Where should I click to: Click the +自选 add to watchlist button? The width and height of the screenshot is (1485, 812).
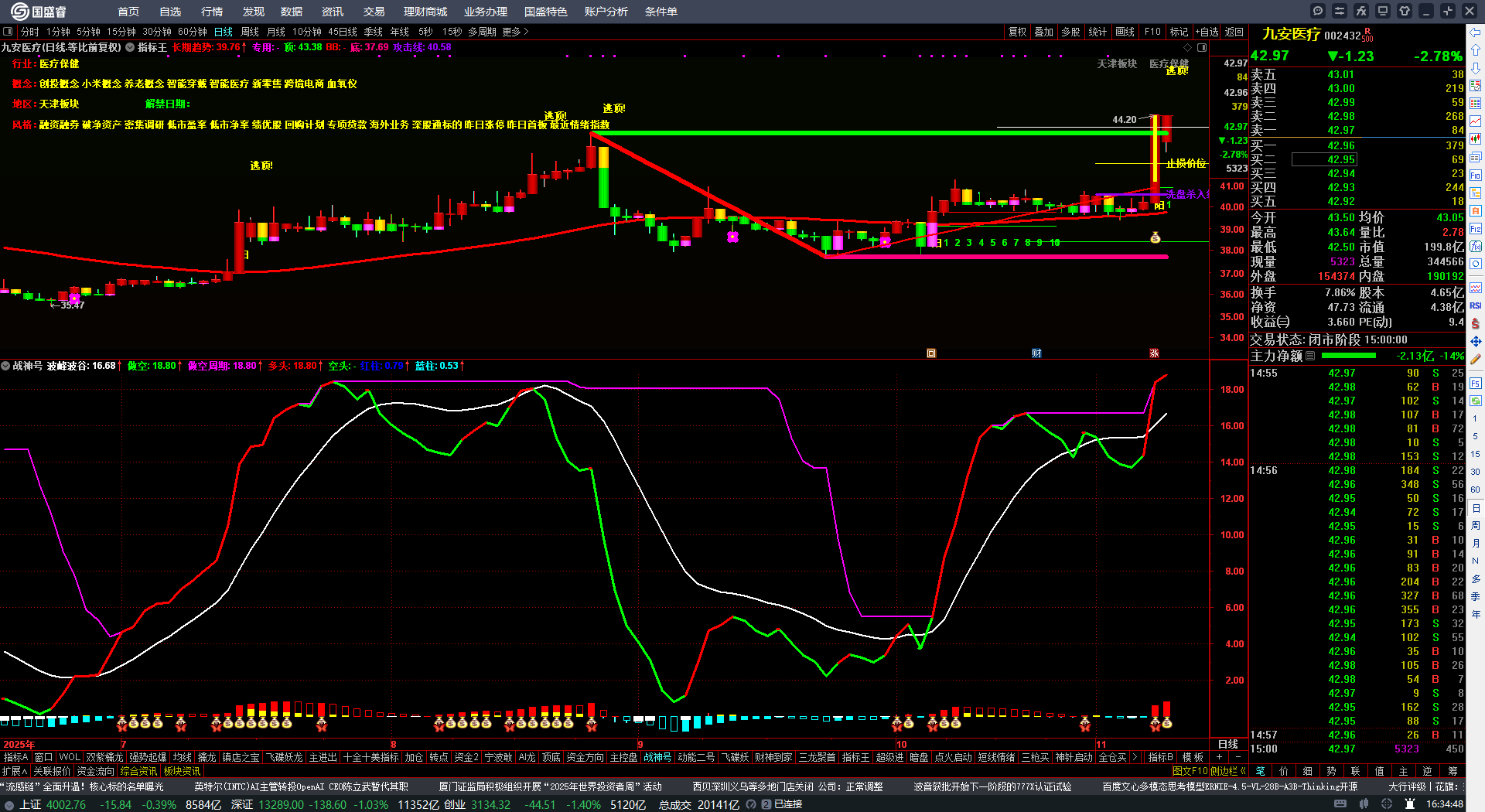point(1207,32)
